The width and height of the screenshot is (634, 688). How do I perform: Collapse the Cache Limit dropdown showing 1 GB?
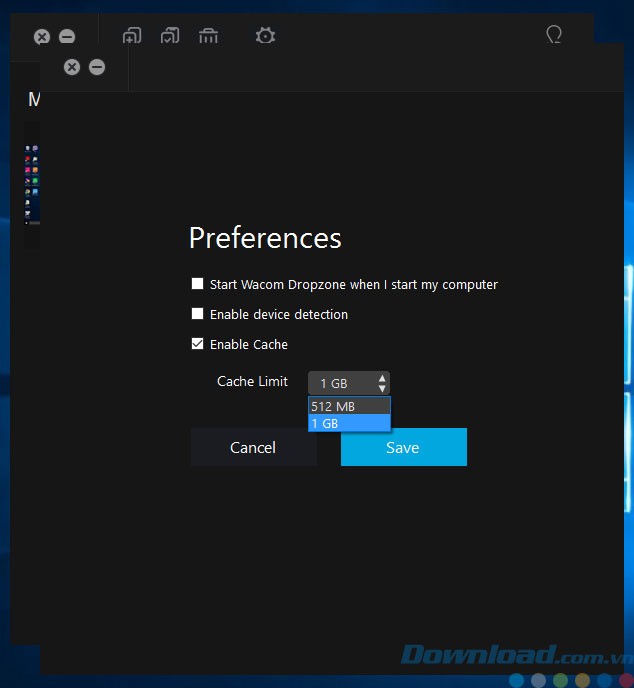click(349, 383)
